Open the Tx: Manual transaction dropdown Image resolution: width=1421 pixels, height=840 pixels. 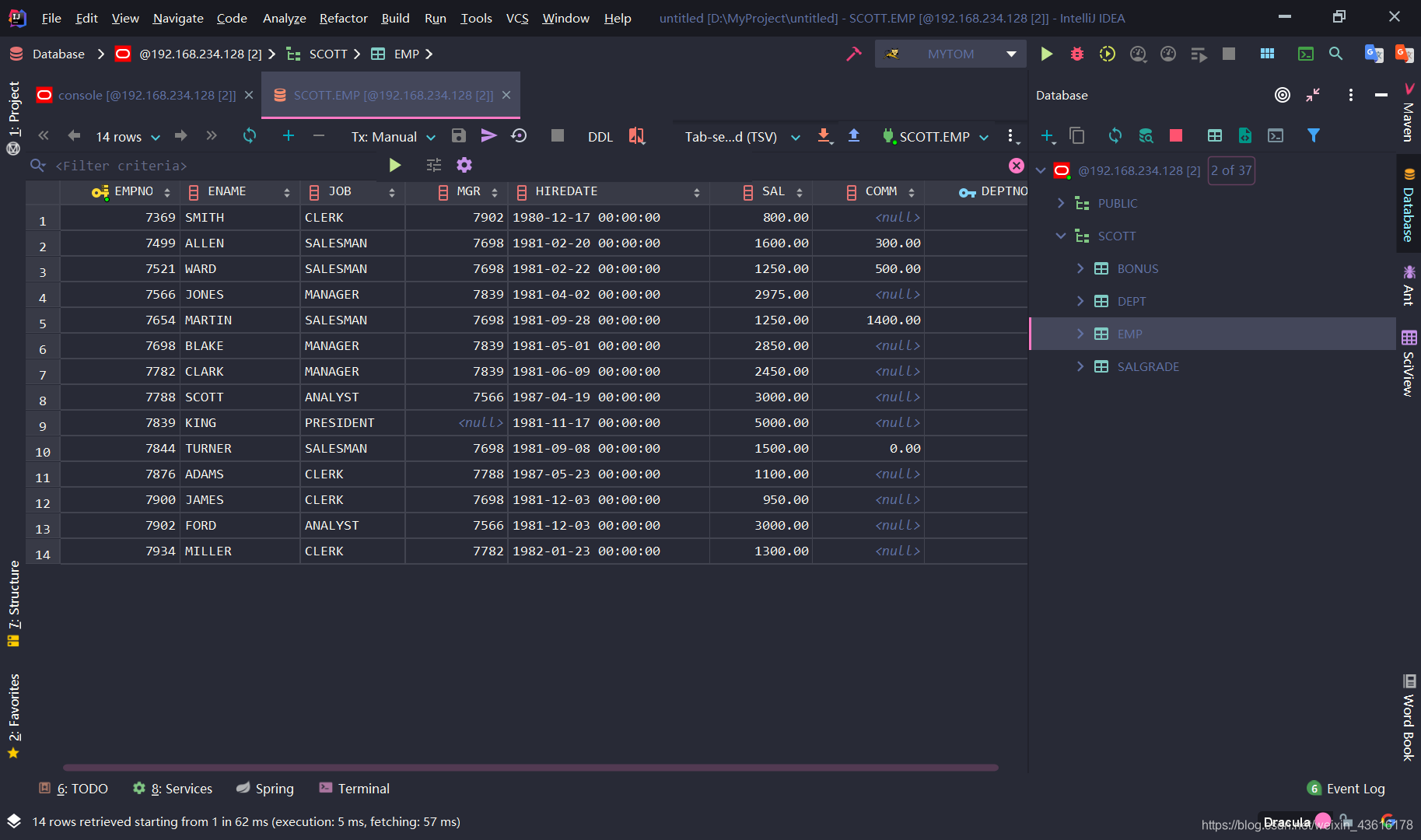[x=393, y=137]
